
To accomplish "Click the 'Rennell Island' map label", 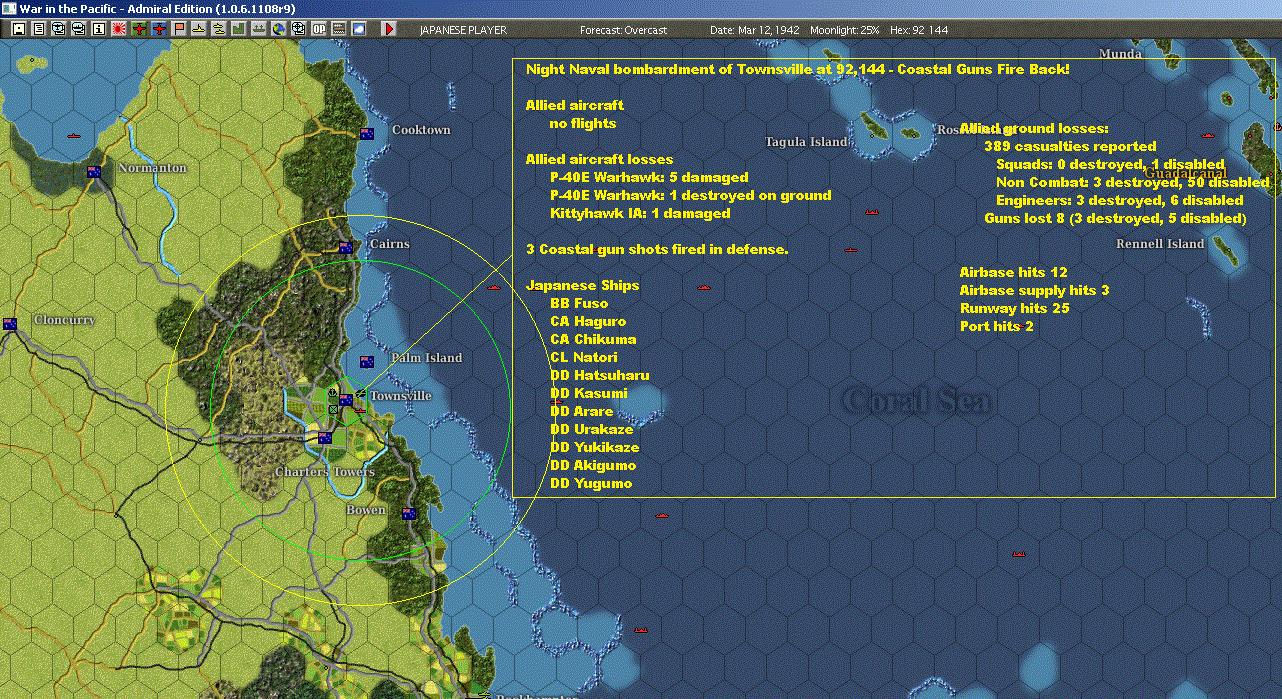I will (x=1160, y=244).
